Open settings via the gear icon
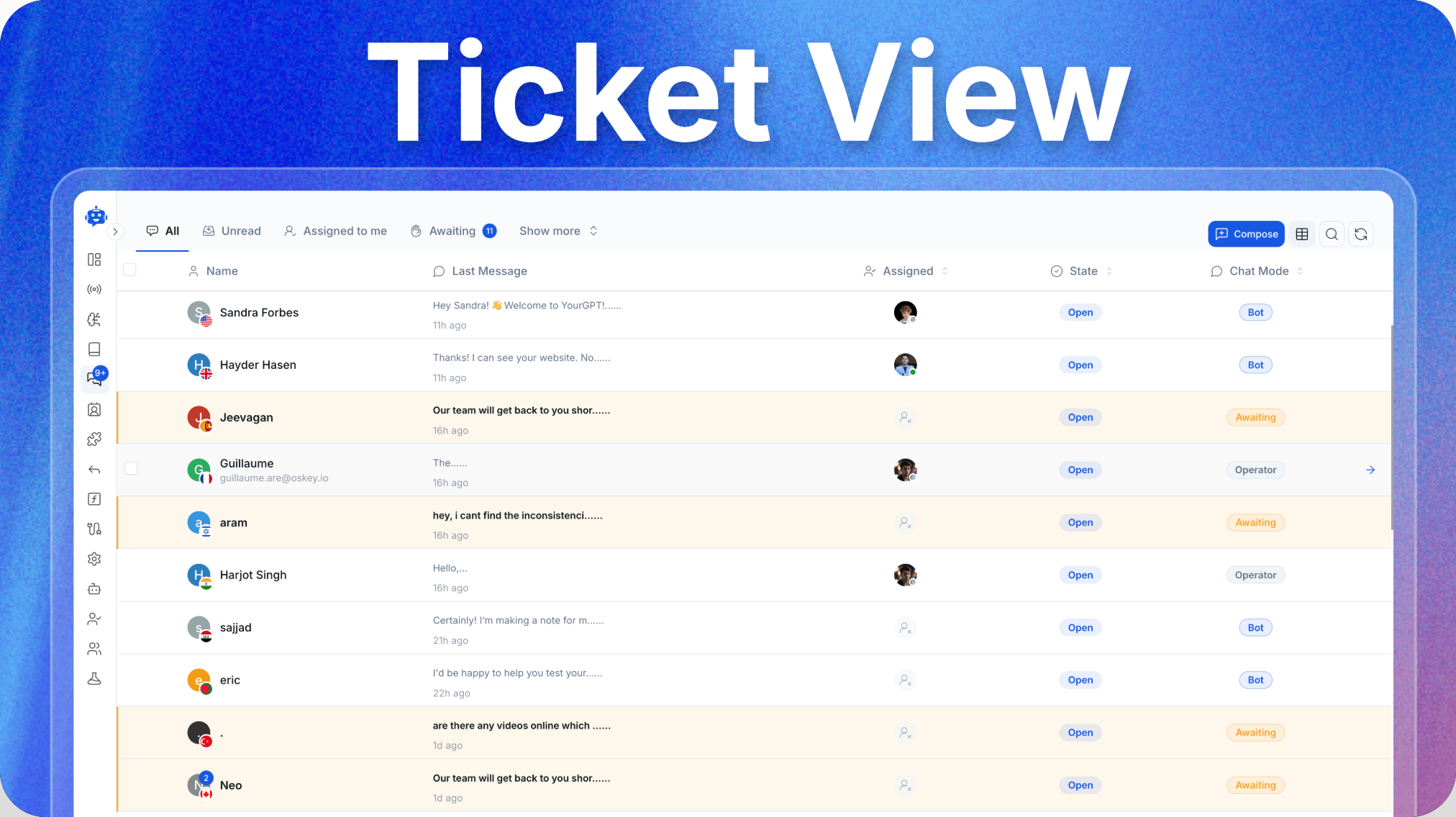 (94, 559)
